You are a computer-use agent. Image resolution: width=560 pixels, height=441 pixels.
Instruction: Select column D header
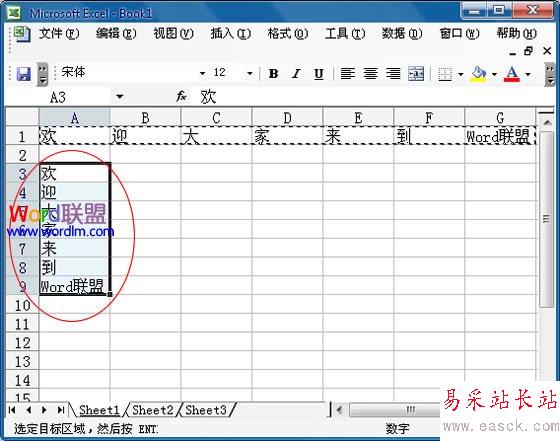(287, 117)
